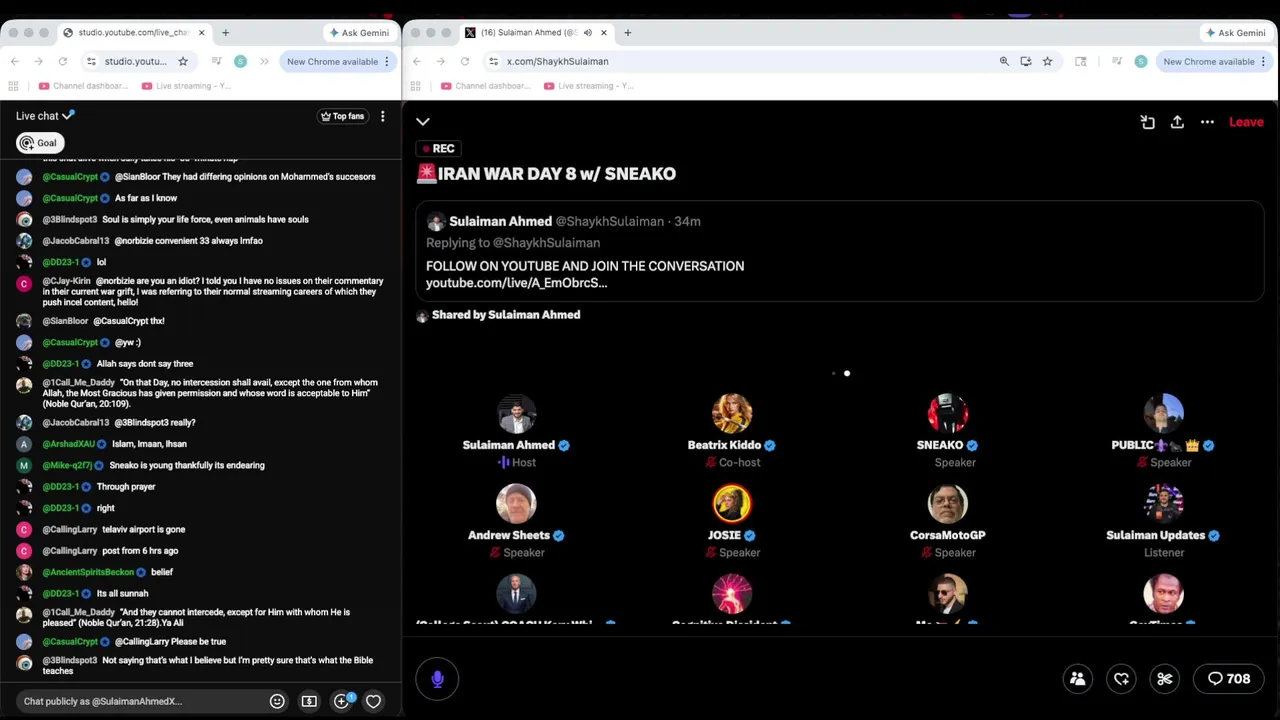Open Beatrix Kiddo co-host avatar
Screen dimensions: 1280x720
732,414
